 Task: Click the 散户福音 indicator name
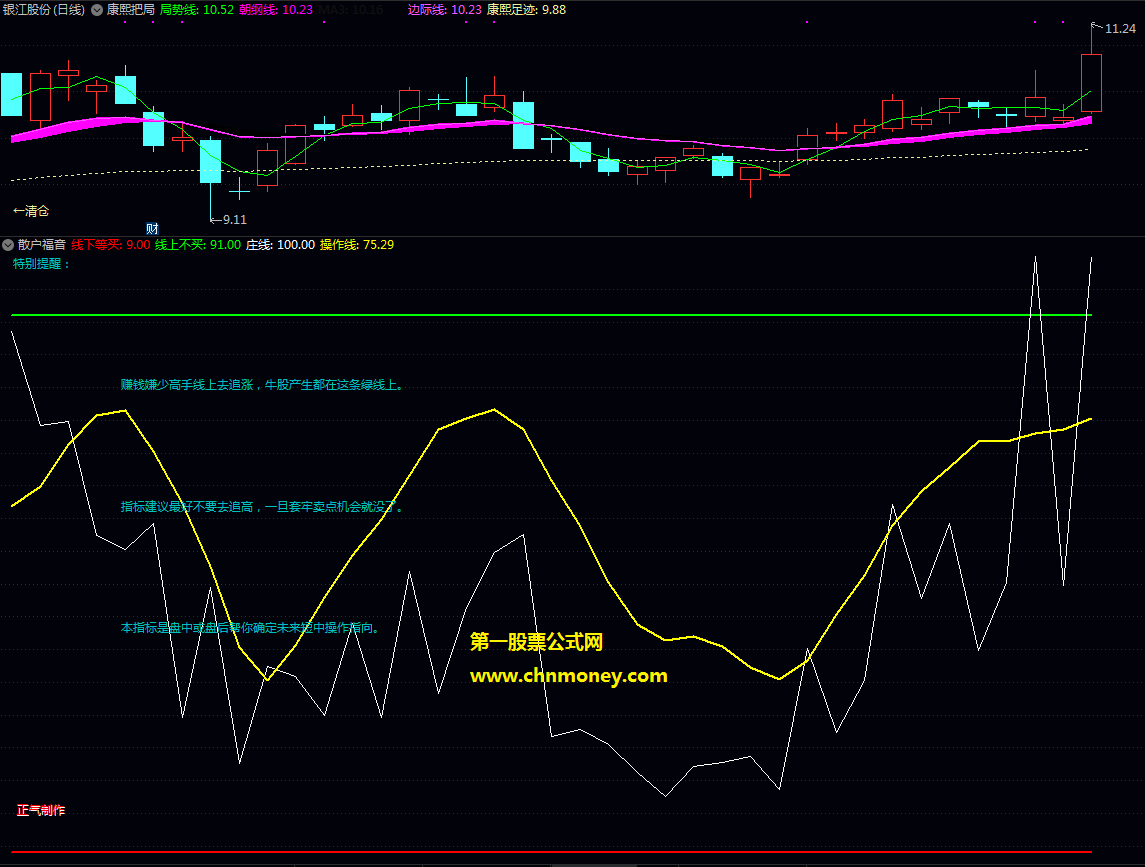tap(42, 245)
